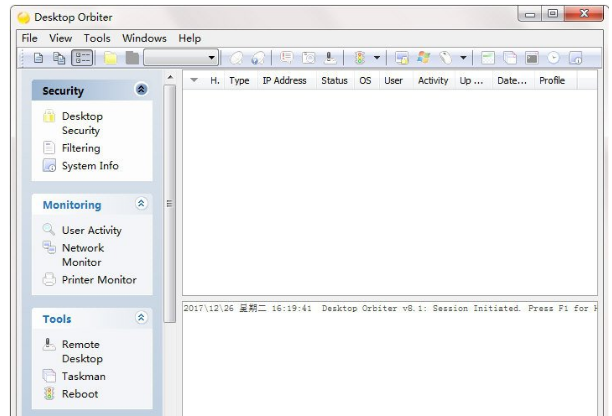Open System Info from the Security panel
The width and height of the screenshot is (612, 416).
tap(89, 166)
